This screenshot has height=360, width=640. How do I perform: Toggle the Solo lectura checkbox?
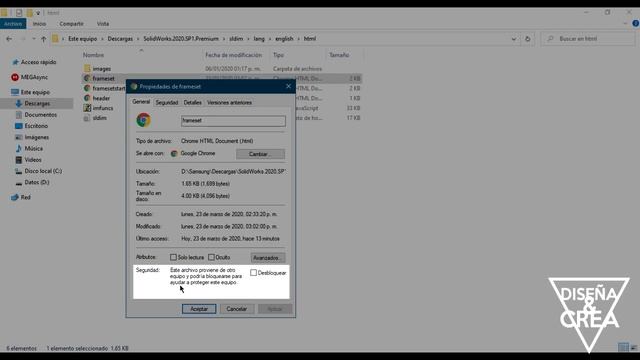(x=173, y=257)
